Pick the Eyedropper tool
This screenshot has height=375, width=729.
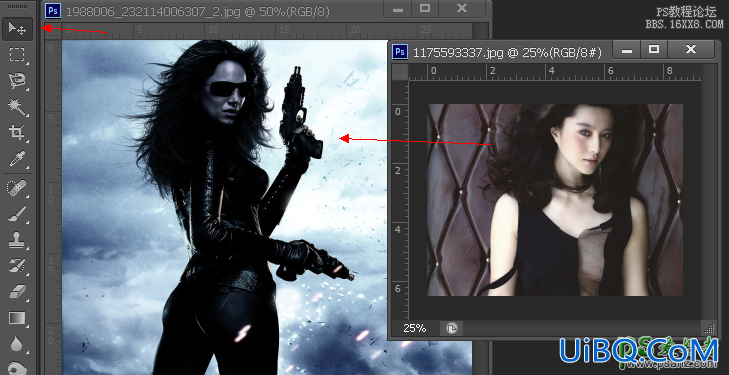(18, 159)
